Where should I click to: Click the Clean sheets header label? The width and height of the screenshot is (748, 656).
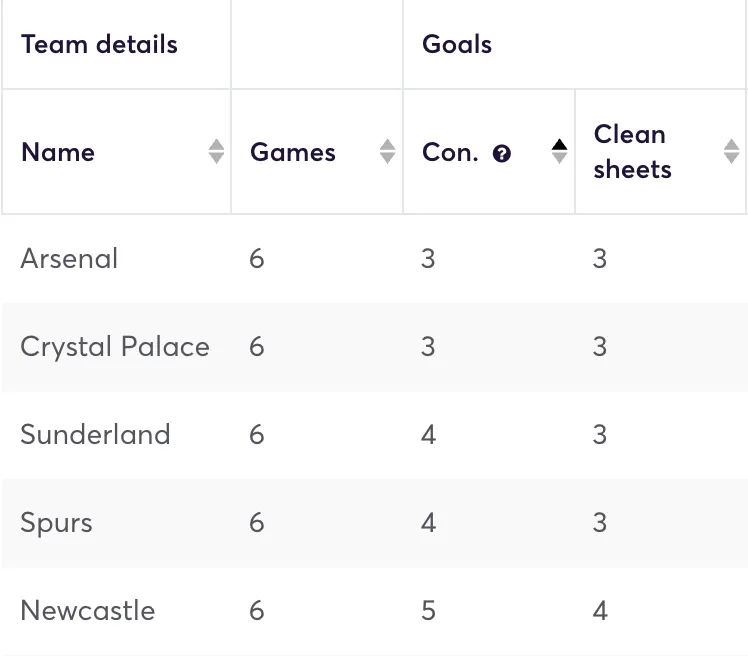[x=632, y=152]
